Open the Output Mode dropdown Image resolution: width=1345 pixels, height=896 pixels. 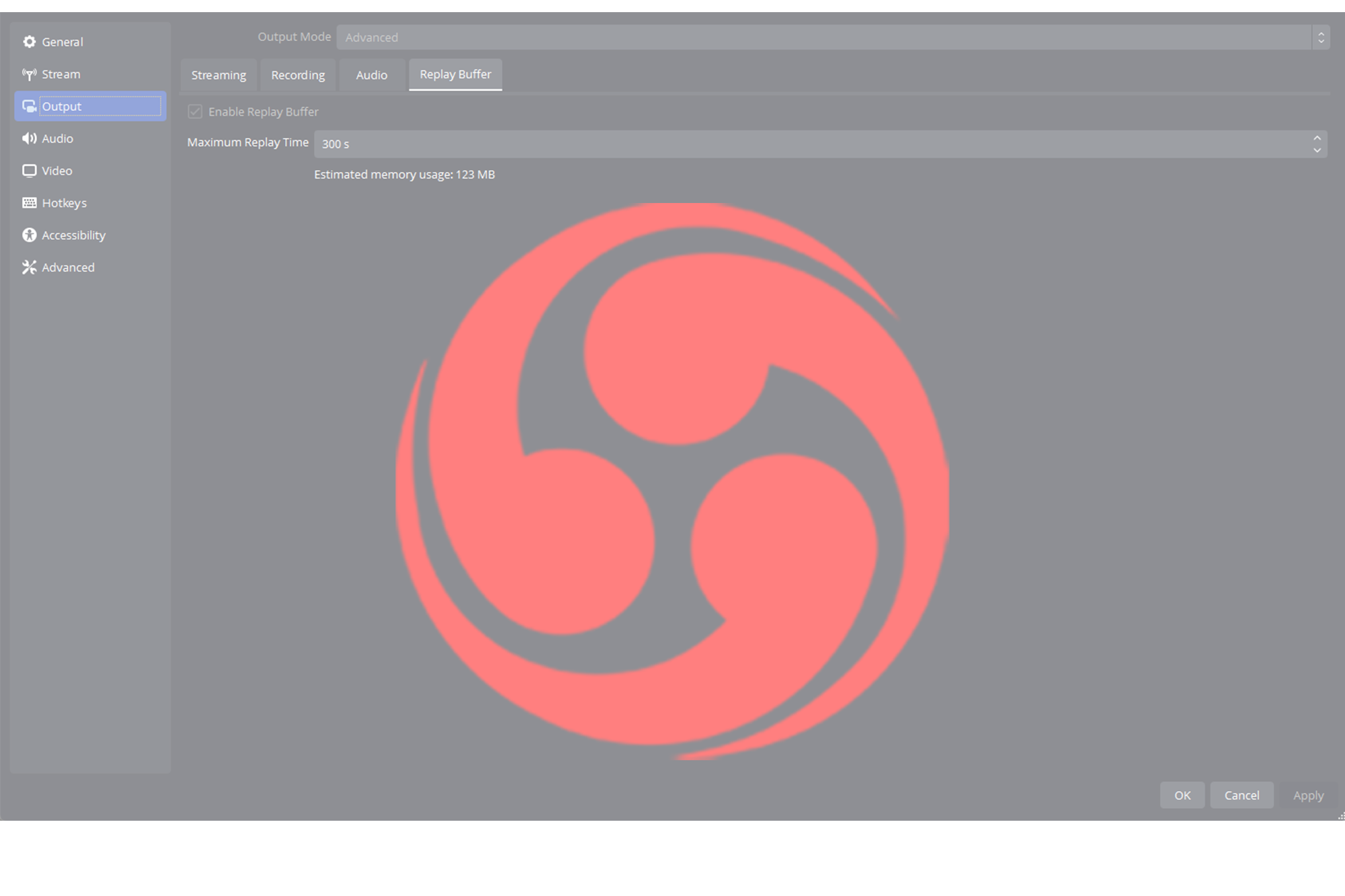click(x=833, y=37)
